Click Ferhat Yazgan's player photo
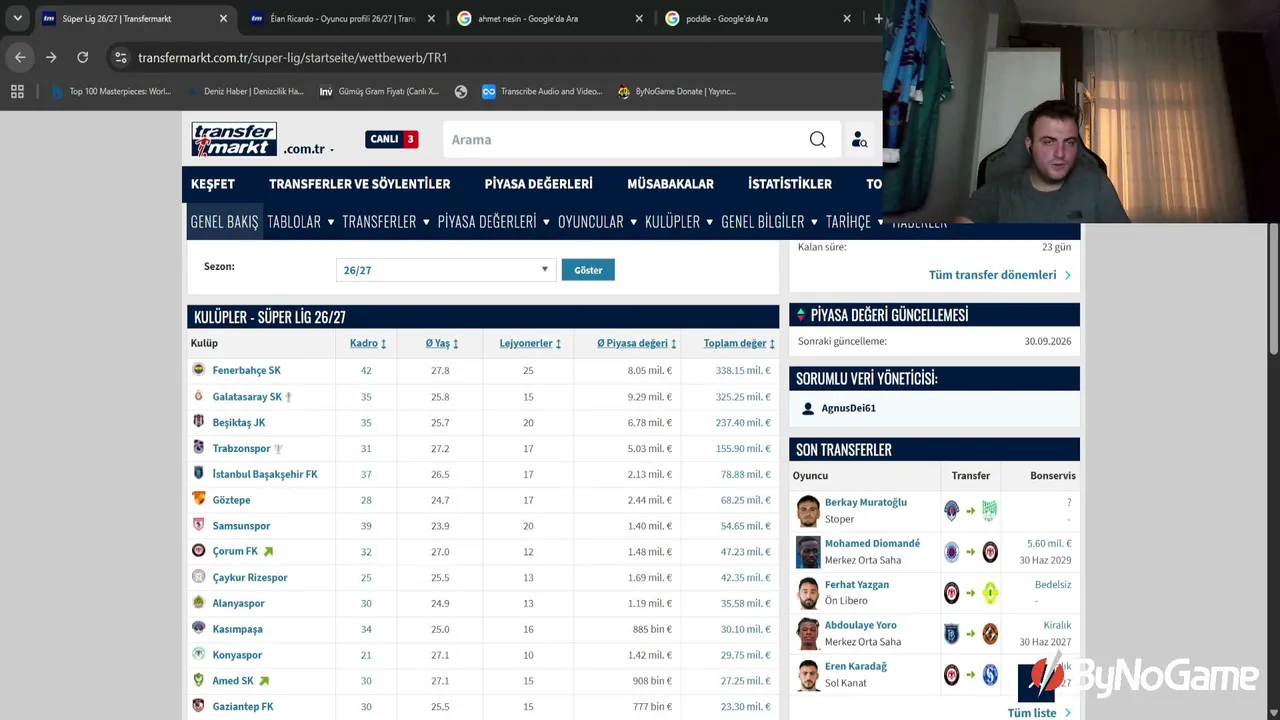This screenshot has height=720, width=1280. point(808,593)
